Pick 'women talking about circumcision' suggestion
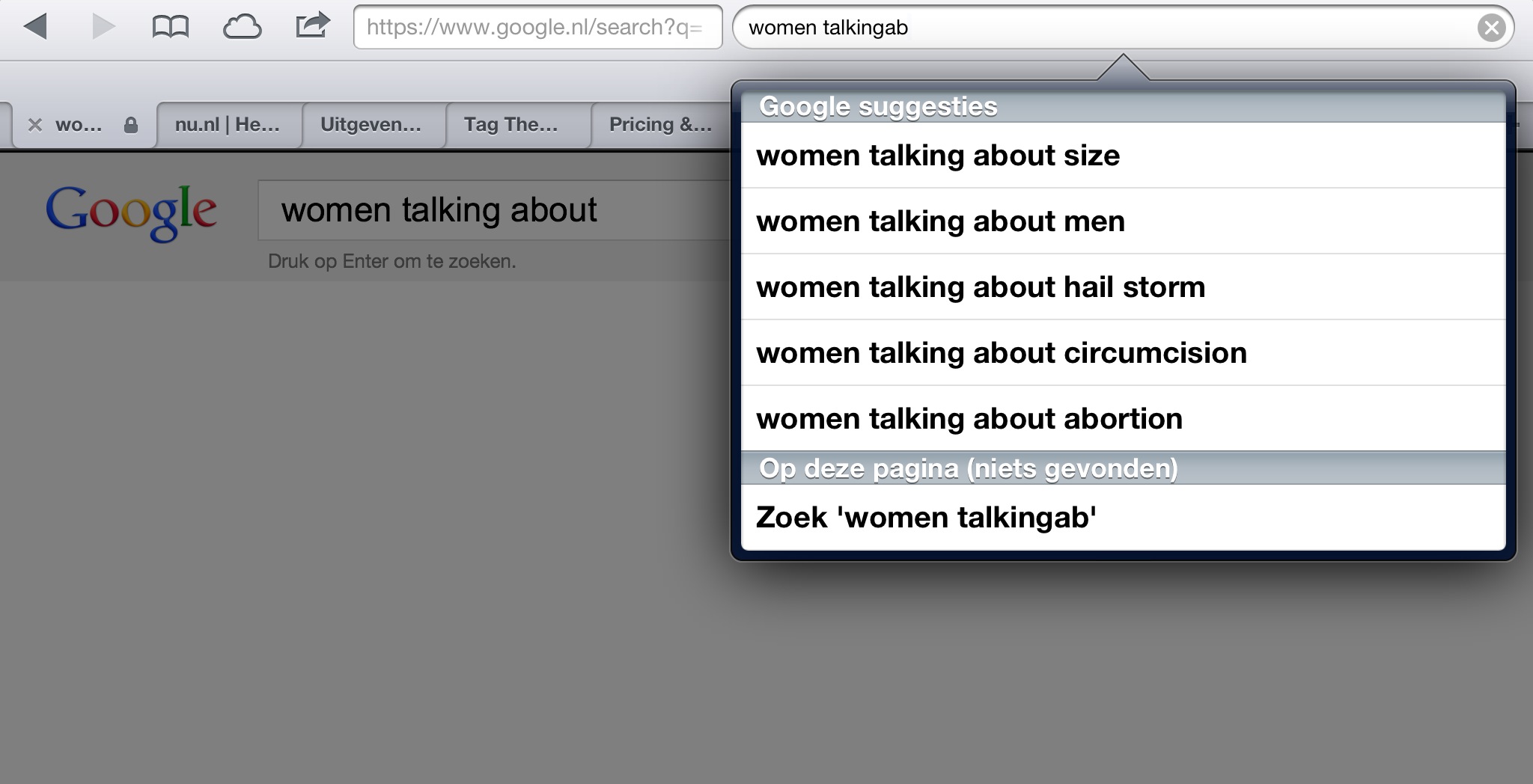1533x784 pixels. [x=1123, y=353]
